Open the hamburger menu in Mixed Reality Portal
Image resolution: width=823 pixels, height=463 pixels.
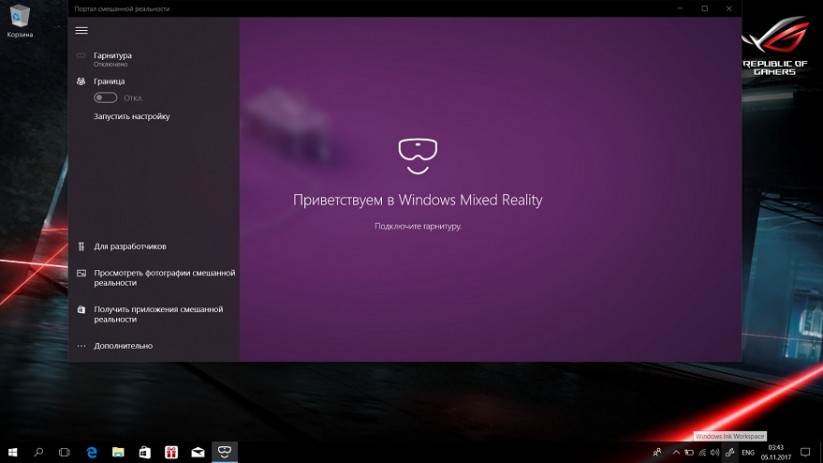(x=81, y=30)
